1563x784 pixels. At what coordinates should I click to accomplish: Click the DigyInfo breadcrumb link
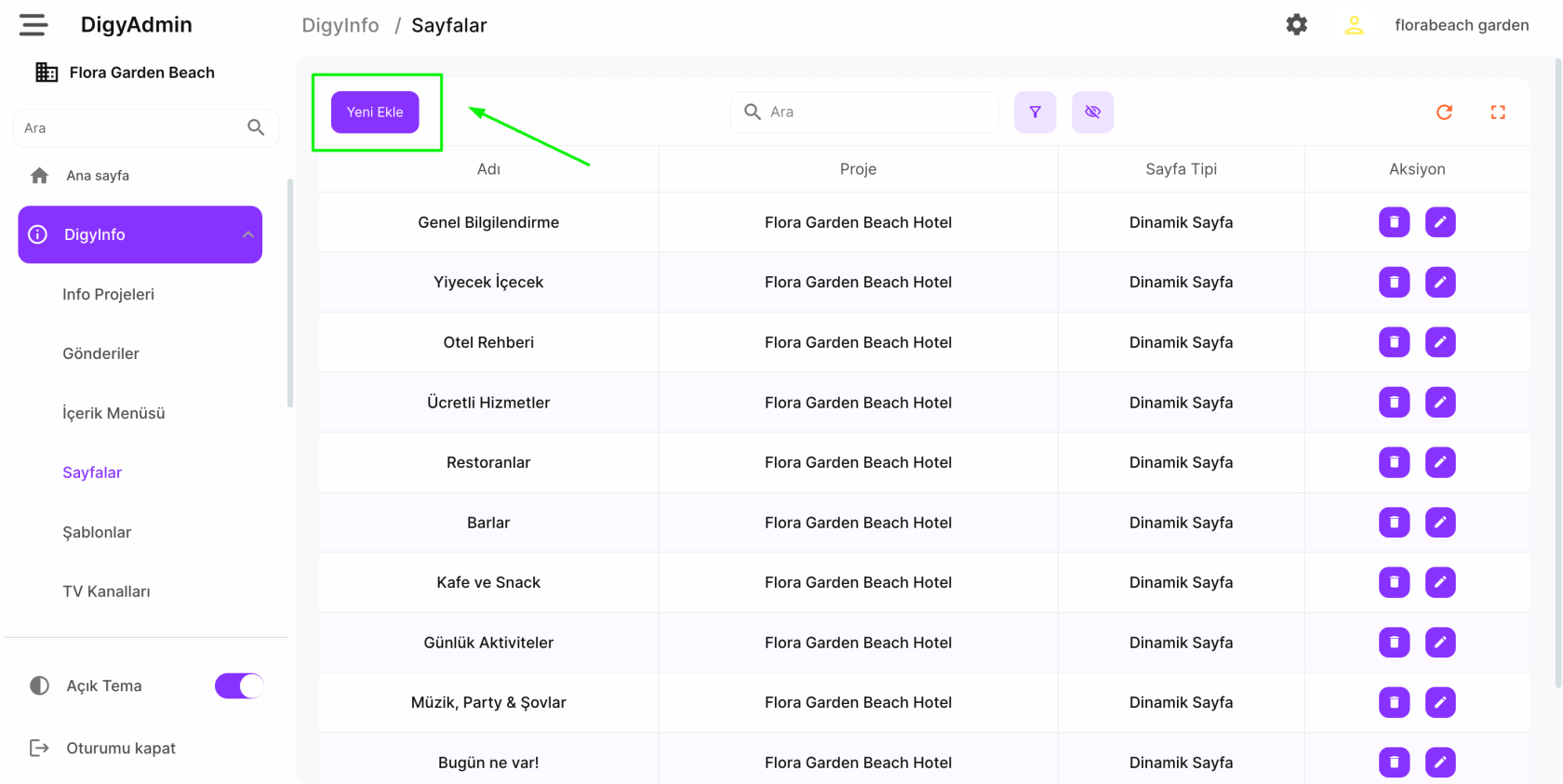tap(341, 25)
